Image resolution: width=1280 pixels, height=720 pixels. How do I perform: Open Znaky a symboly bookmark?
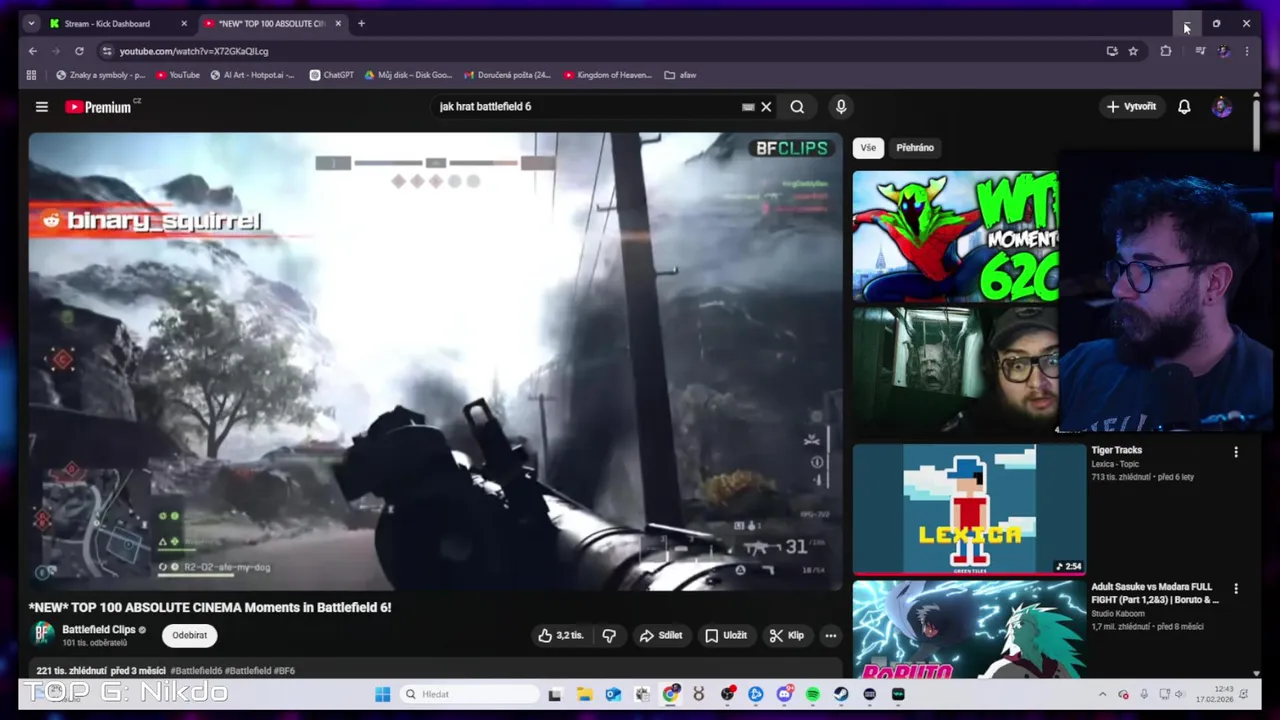coord(101,75)
